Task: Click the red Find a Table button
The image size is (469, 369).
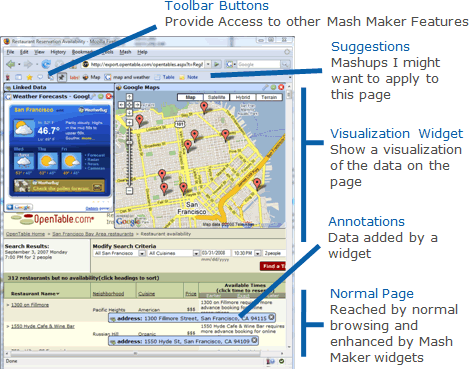Action: coord(273,266)
